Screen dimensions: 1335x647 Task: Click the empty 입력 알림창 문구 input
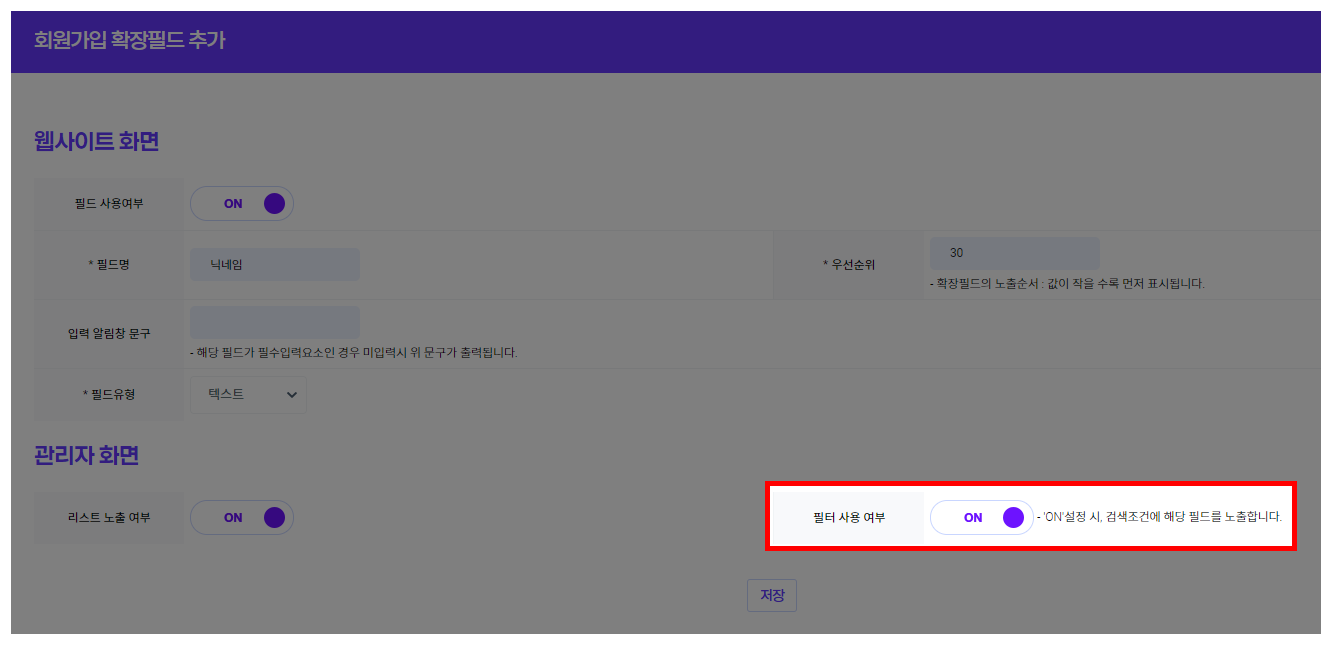tap(275, 323)
